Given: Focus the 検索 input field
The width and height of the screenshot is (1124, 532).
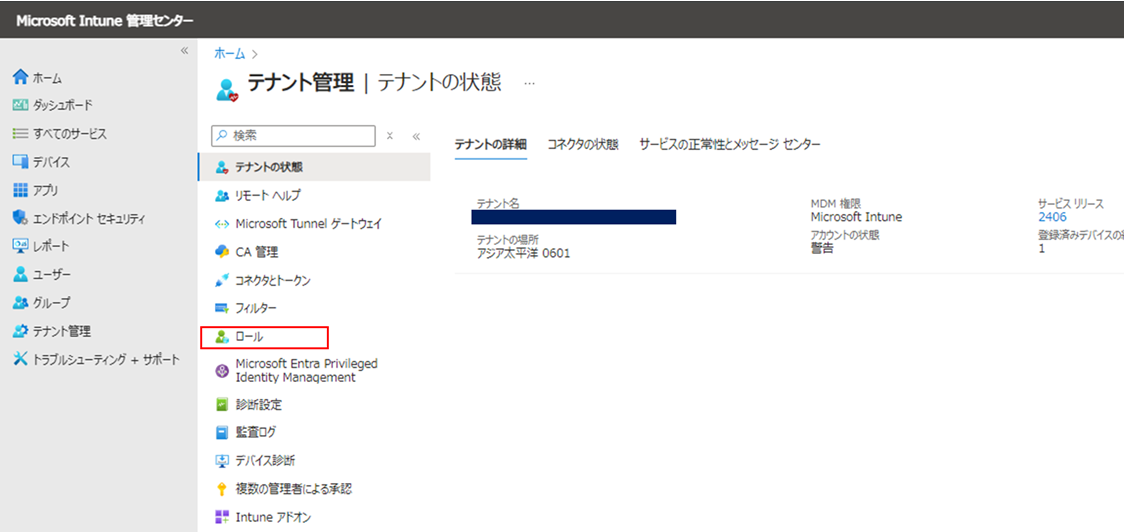Looking at the screenshot, I should pyautogui.click(x=293, y=136).
